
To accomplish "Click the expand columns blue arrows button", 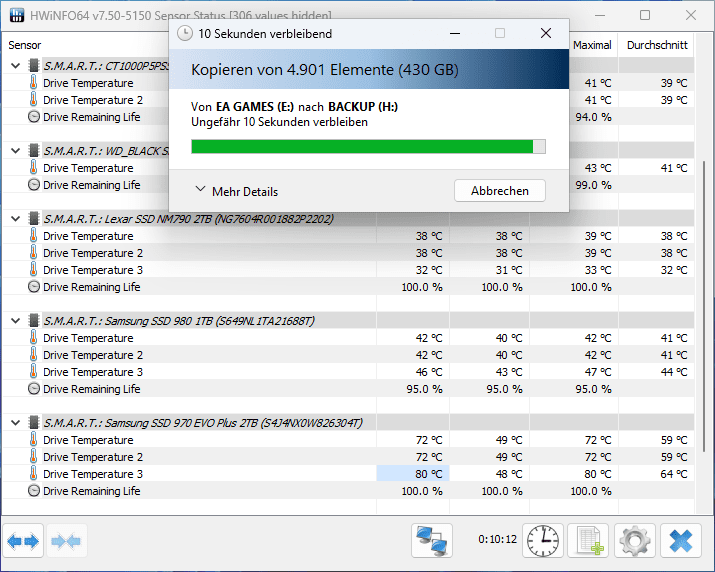I will (23, 541).
